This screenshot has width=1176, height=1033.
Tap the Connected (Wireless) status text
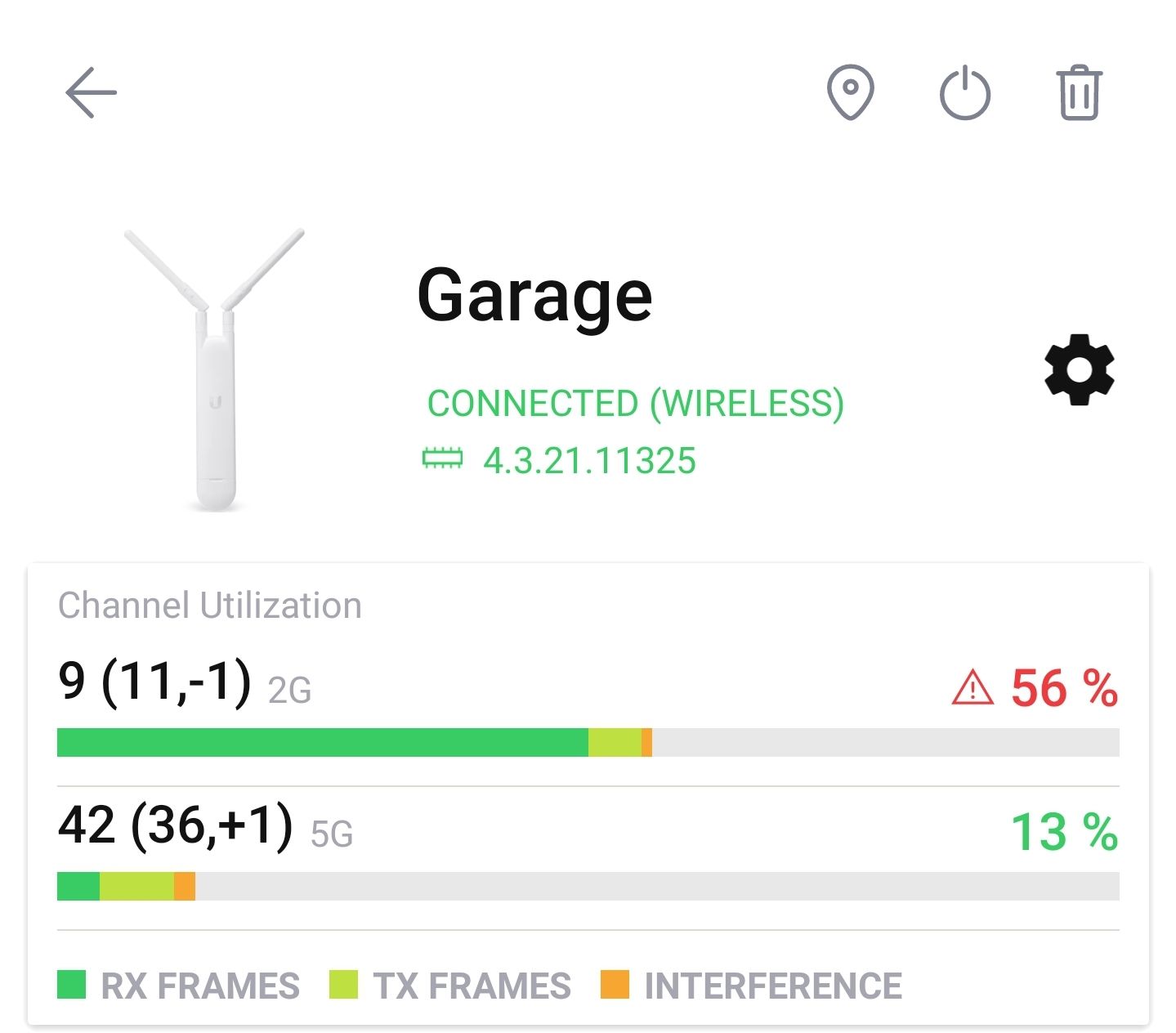(635, 404)
